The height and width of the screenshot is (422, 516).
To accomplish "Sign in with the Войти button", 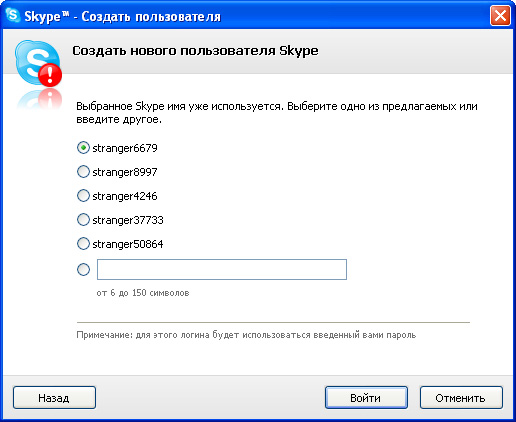I will (366, 398).
